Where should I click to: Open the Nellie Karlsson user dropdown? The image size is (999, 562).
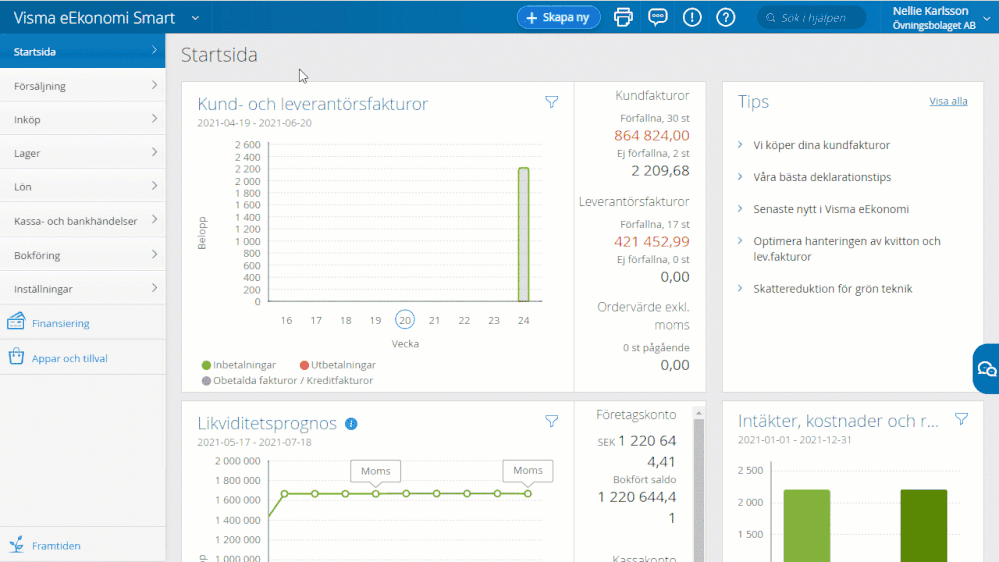(x=986, y=18)
